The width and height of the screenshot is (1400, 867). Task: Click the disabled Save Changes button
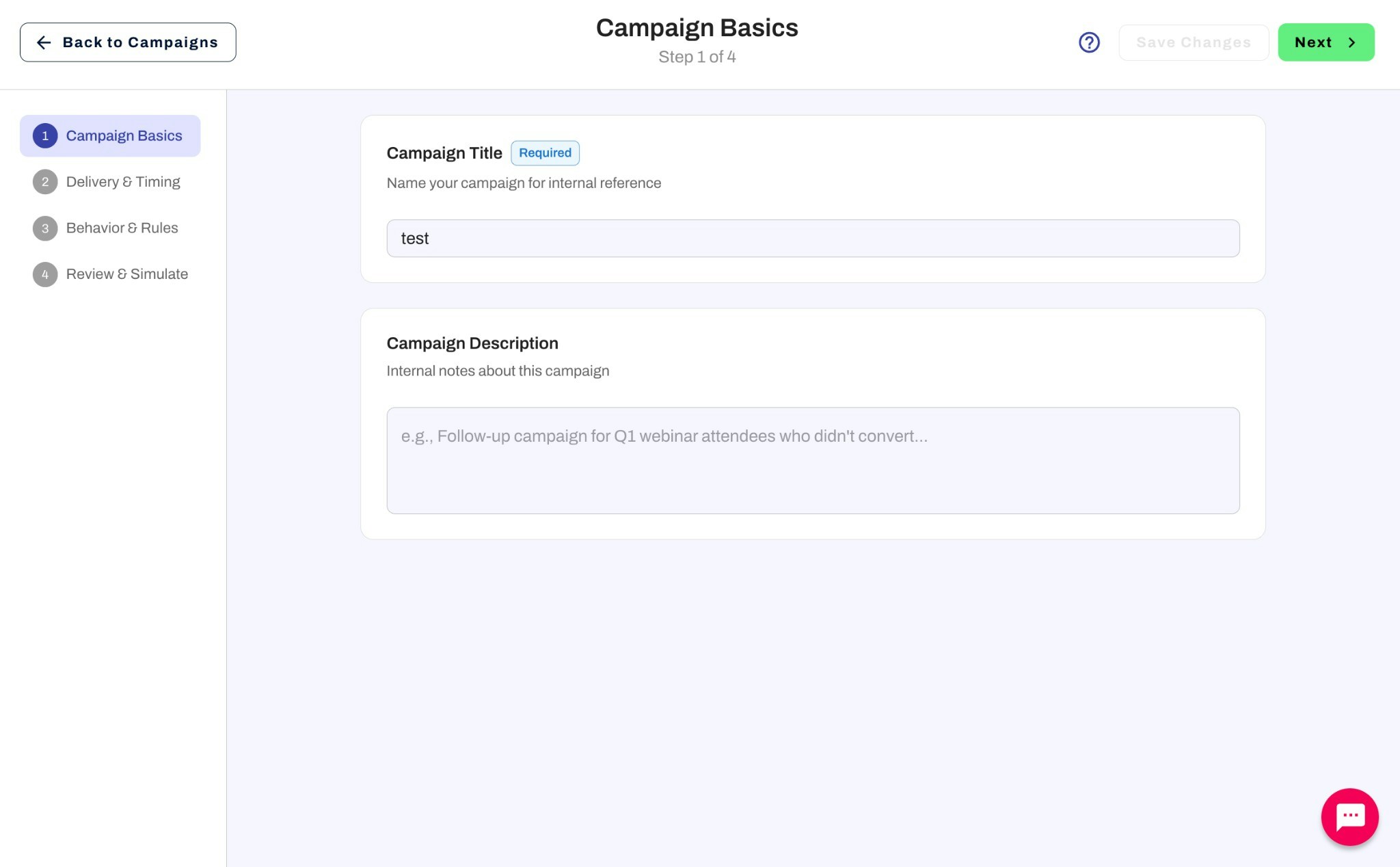(1194, 42)
